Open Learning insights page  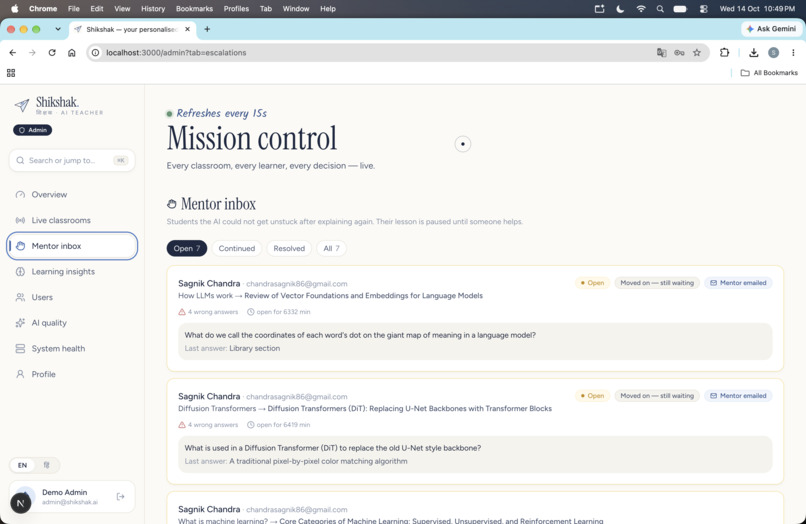72,272
